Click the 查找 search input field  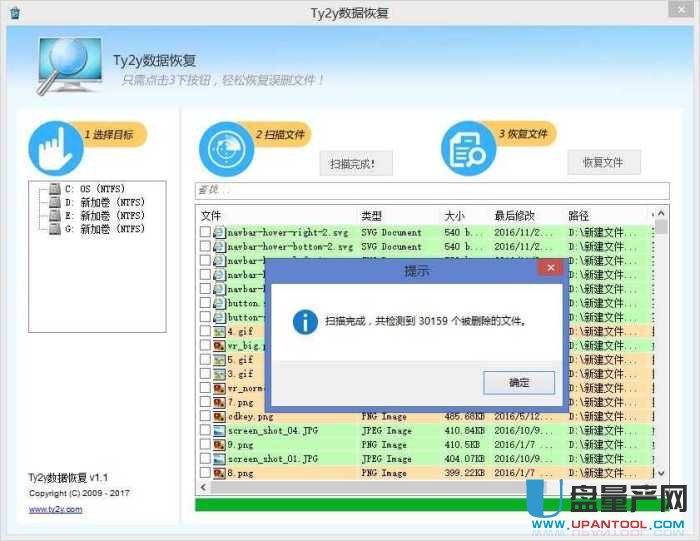point(432,190)
